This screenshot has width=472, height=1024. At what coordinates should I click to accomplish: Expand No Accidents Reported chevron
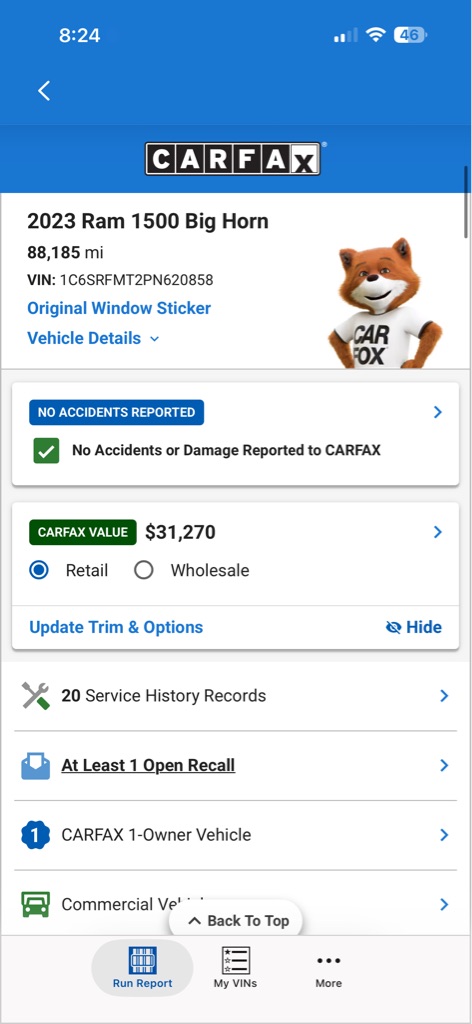click(438, 412)
